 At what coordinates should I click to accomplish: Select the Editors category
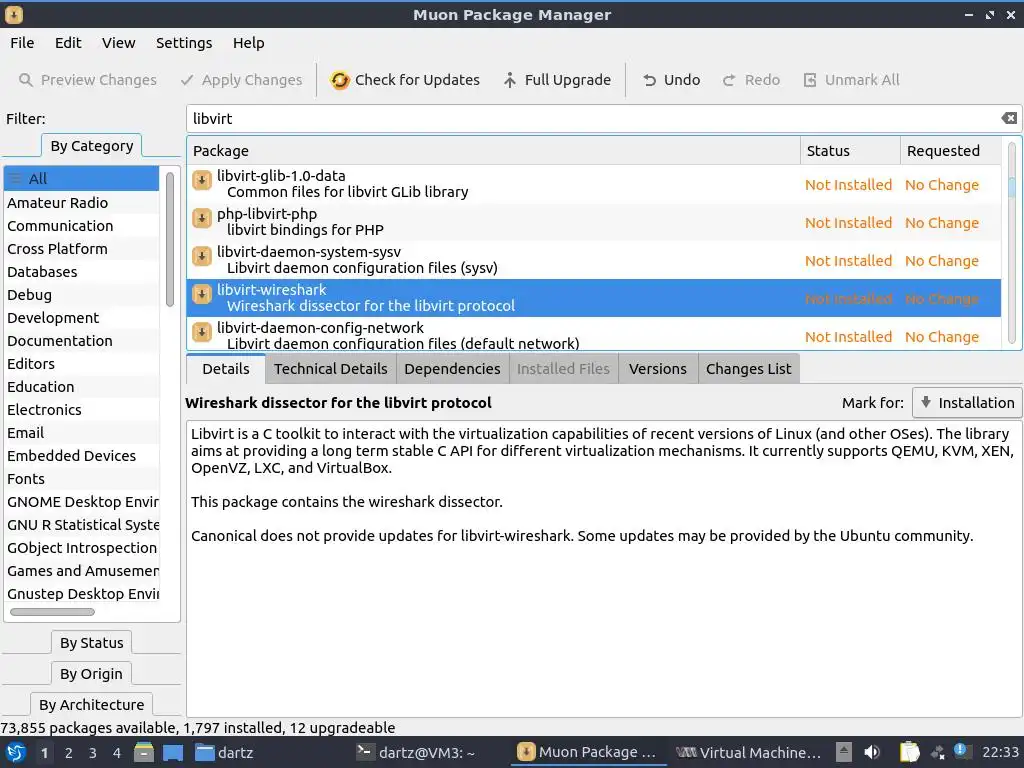tap(82, 364)
